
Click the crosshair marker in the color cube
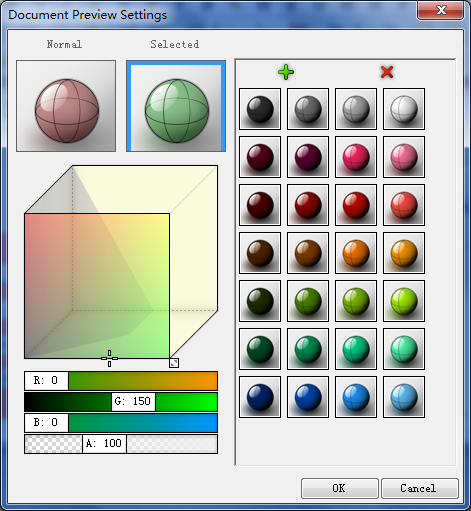pos(109,358)
